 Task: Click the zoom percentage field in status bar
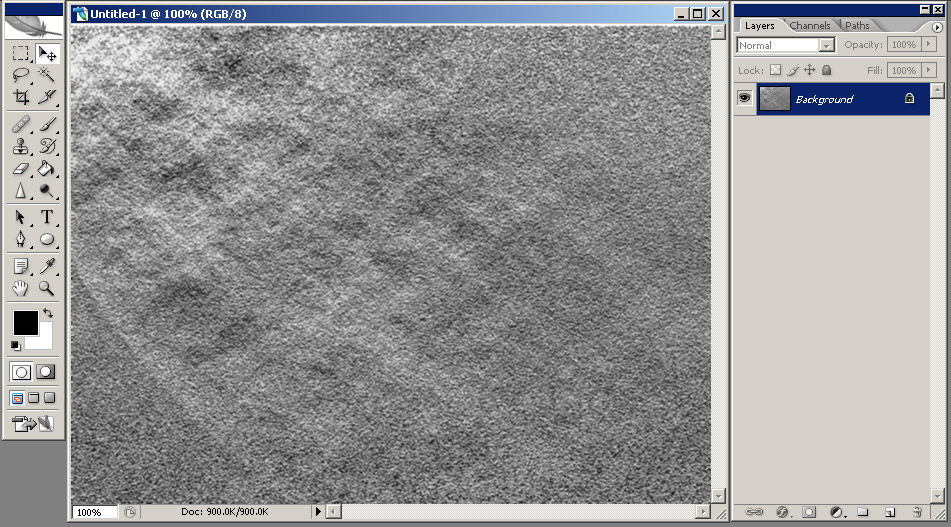pyautogui.click(x=95, y=512)
